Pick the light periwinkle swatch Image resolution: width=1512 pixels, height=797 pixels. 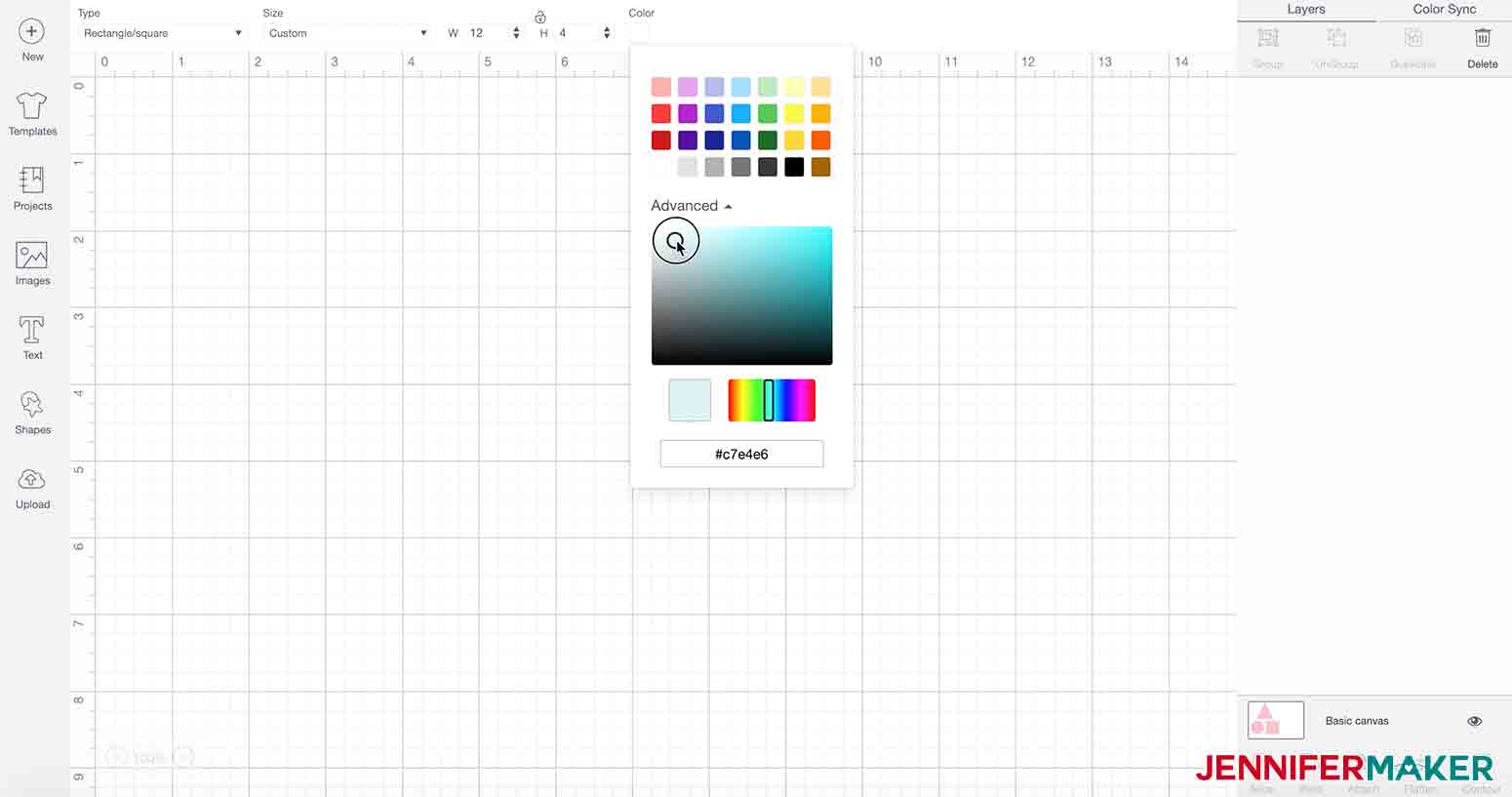(714, 87)
